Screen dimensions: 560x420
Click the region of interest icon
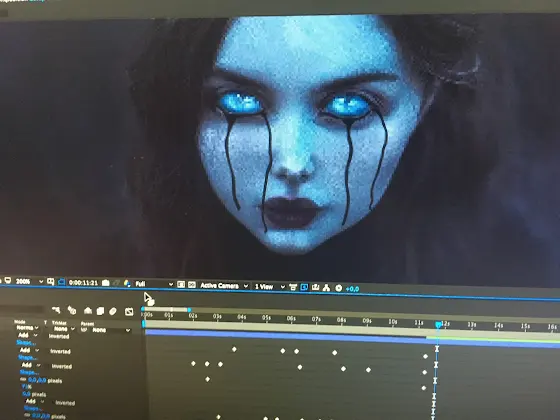(x=181, y=284)
